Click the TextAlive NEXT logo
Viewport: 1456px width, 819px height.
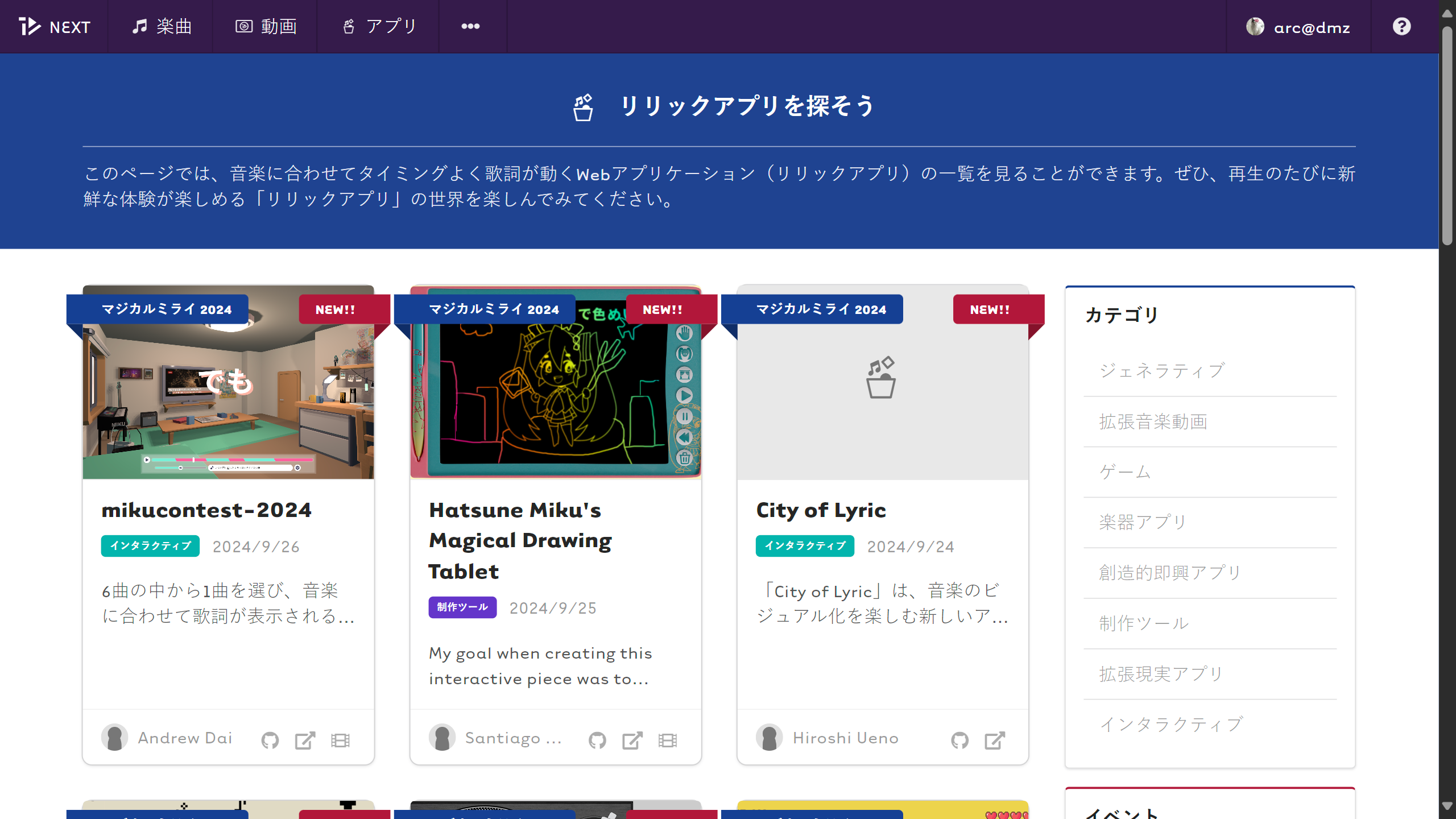55,27
